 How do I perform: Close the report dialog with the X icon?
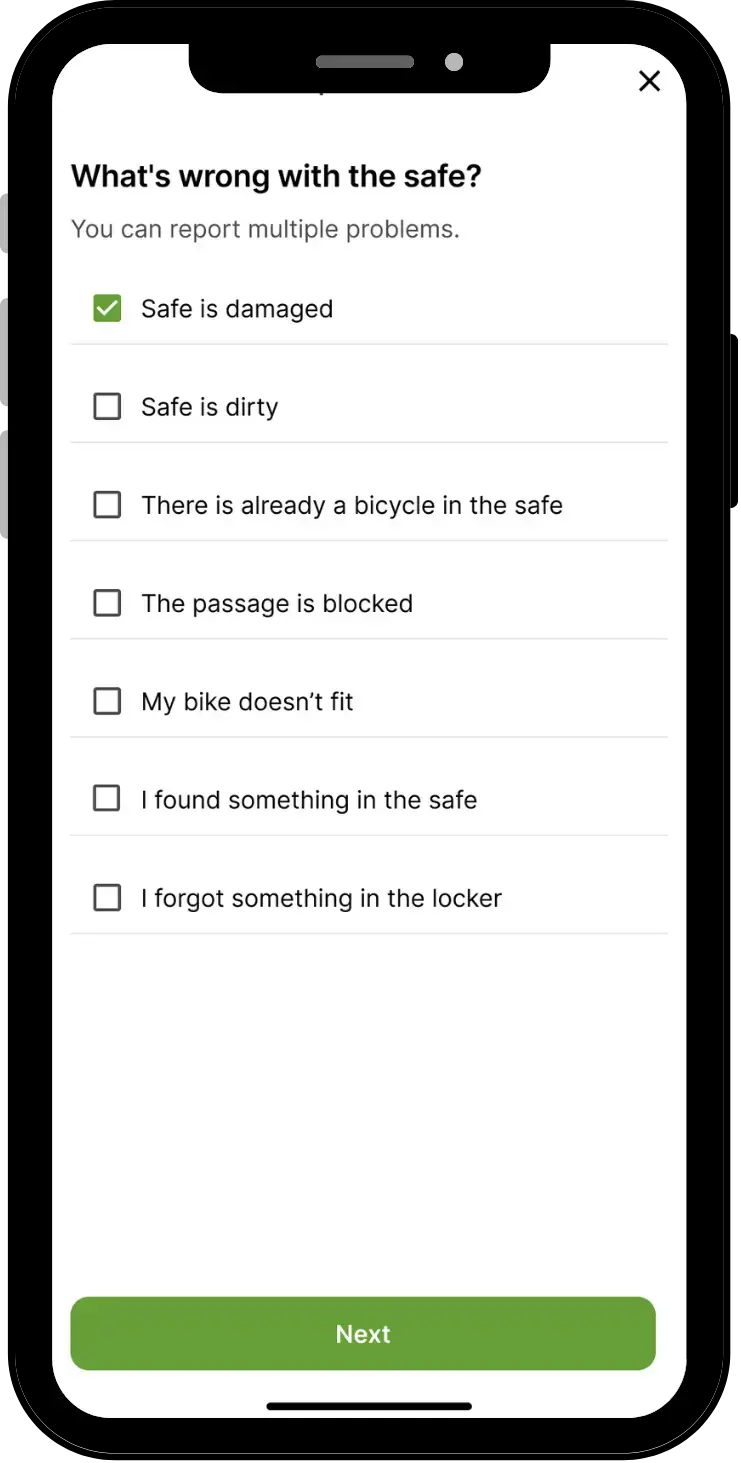tap(649, 81)
